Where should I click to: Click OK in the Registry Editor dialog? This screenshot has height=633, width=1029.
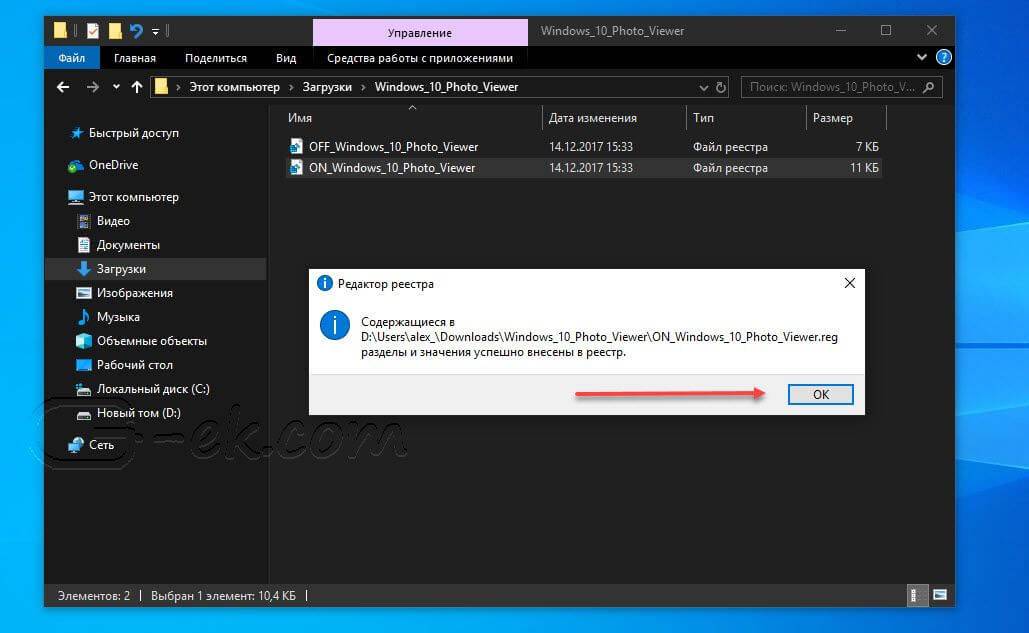(x=820, y=395)
